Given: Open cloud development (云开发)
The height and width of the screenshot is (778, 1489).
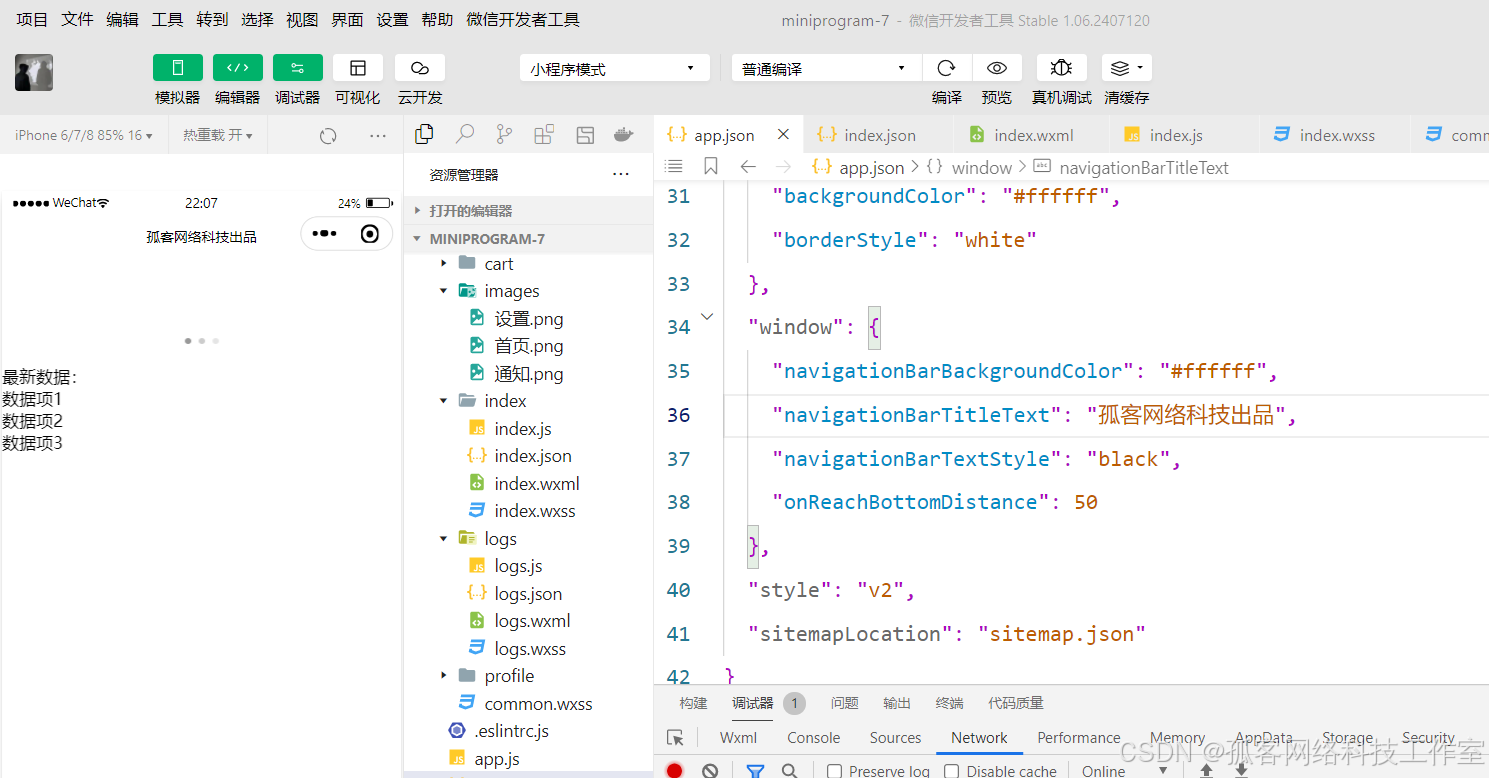Looking at the screenshot, I should pos(420,67).
